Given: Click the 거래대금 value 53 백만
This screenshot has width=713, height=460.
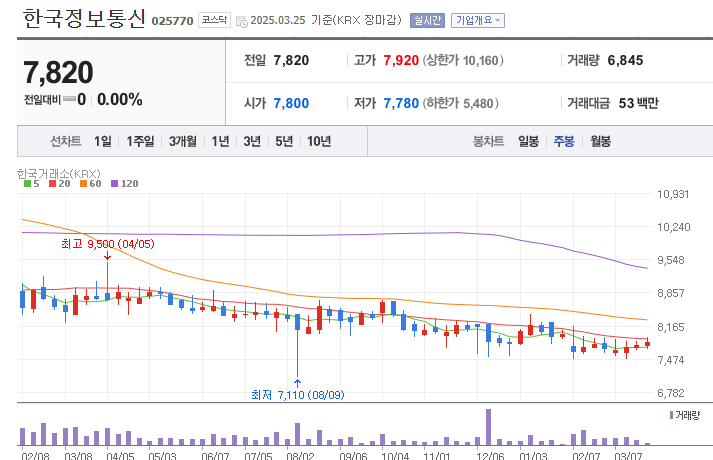Looking at the screenshot, I should tap(638, 103).
